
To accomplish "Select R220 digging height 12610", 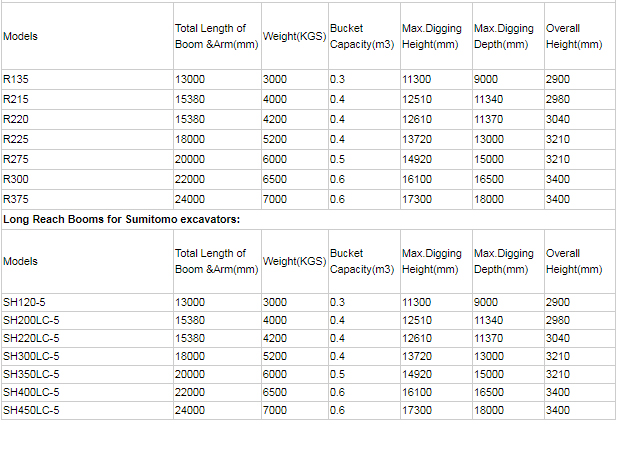I will tap(417, 119).
